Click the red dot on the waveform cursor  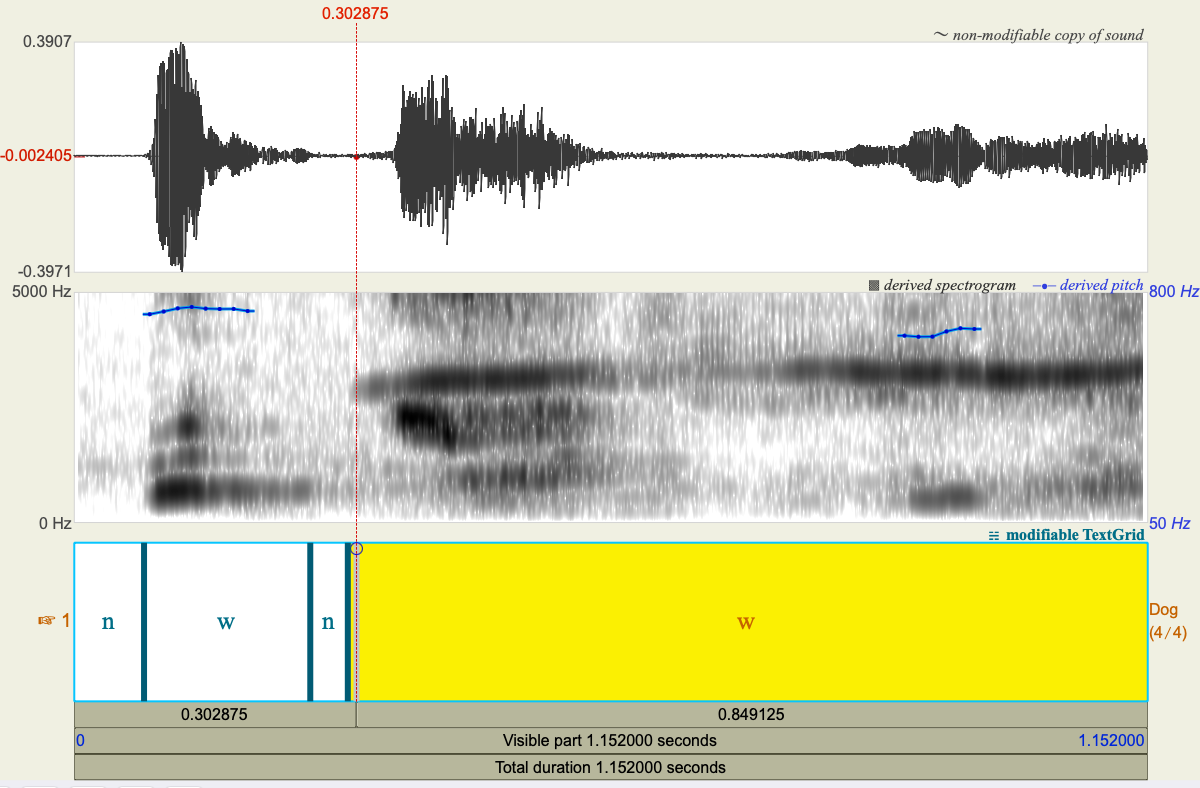(x=357, y=156)
